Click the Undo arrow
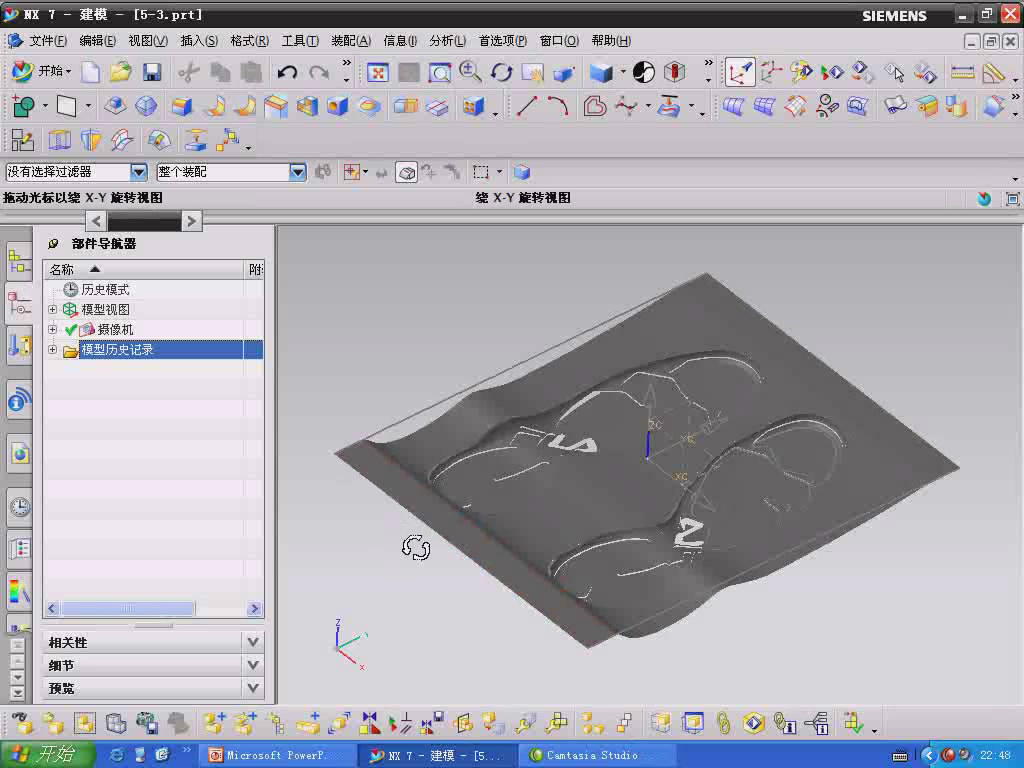Viewport: 1024px width, 768px height. (287, 72)
